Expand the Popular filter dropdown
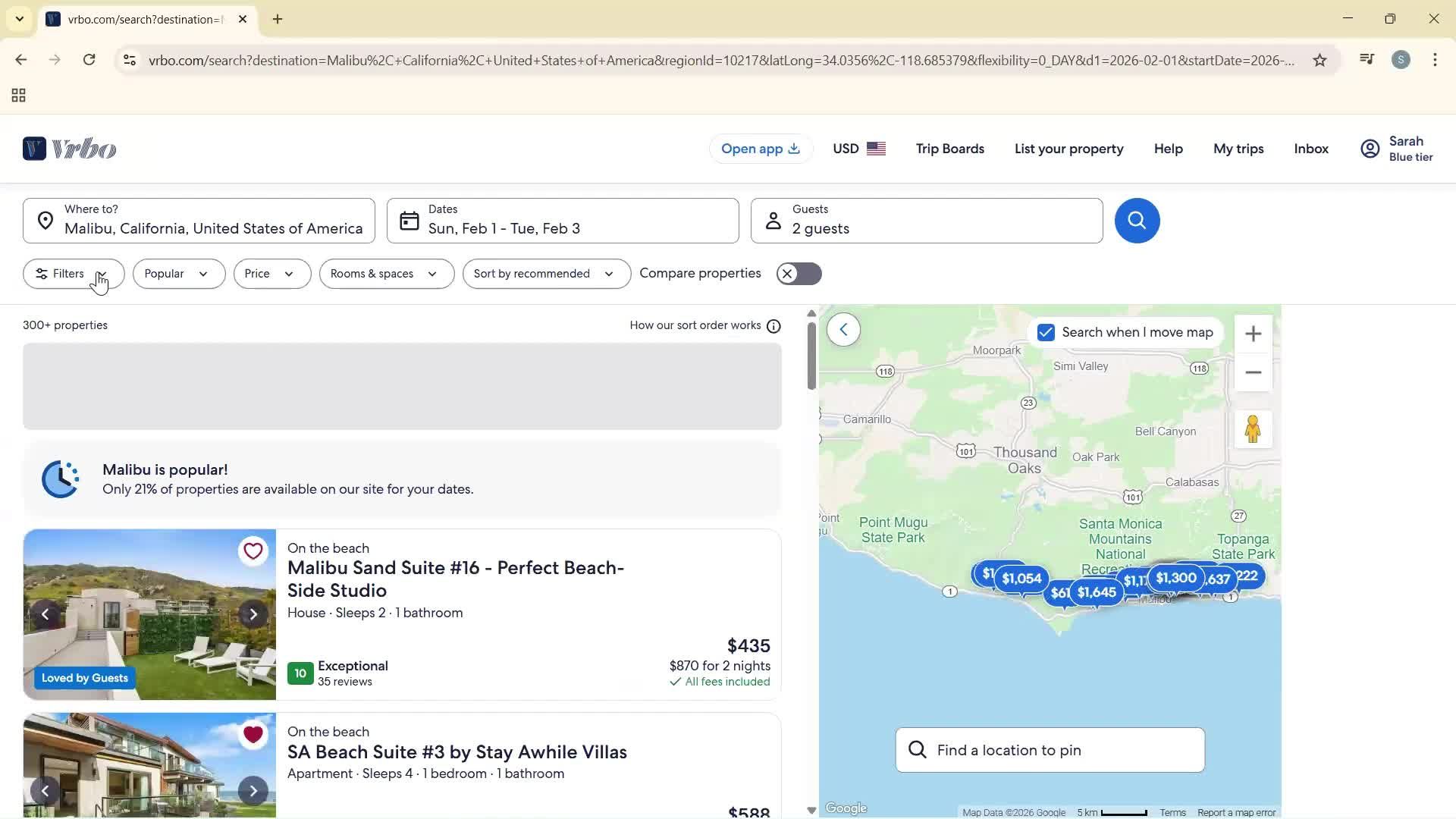 [x=178, y=274]
